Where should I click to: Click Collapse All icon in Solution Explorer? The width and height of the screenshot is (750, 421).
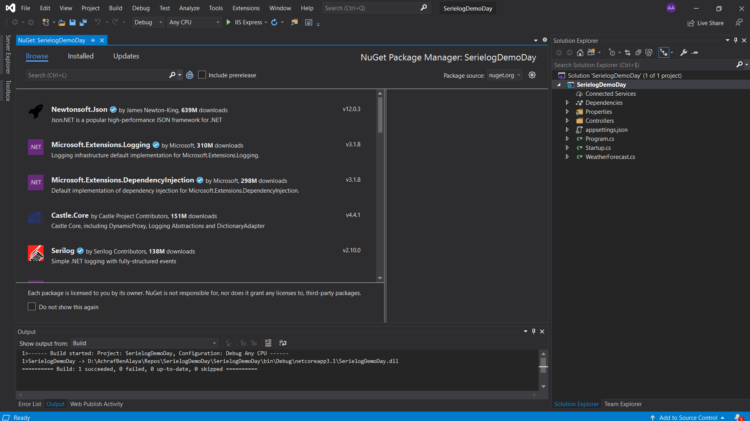click(638, 53)
